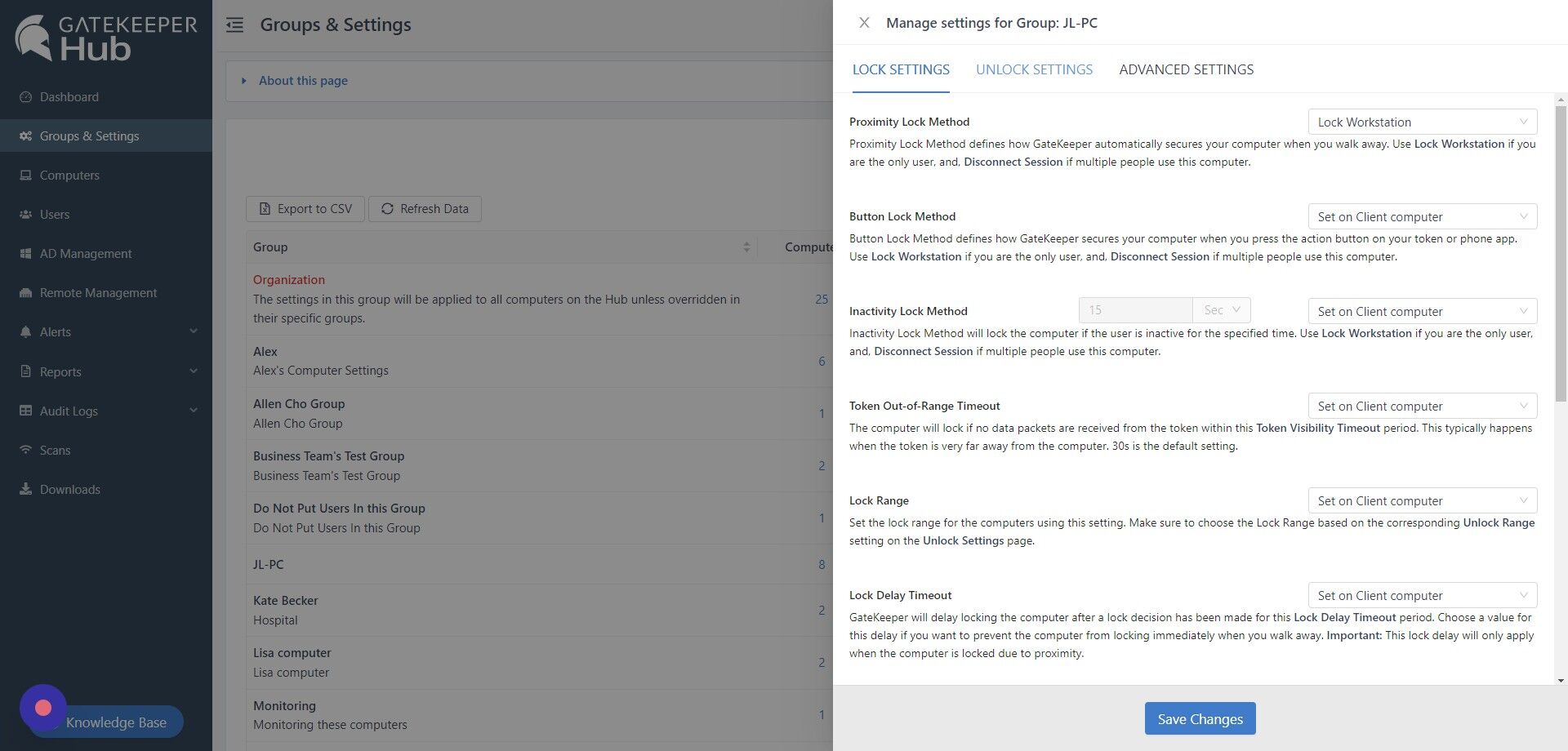Select Computers in the sidebar
Image resolution: width=1568 pixels, height=751 pixels.
(x=69, y=175)
